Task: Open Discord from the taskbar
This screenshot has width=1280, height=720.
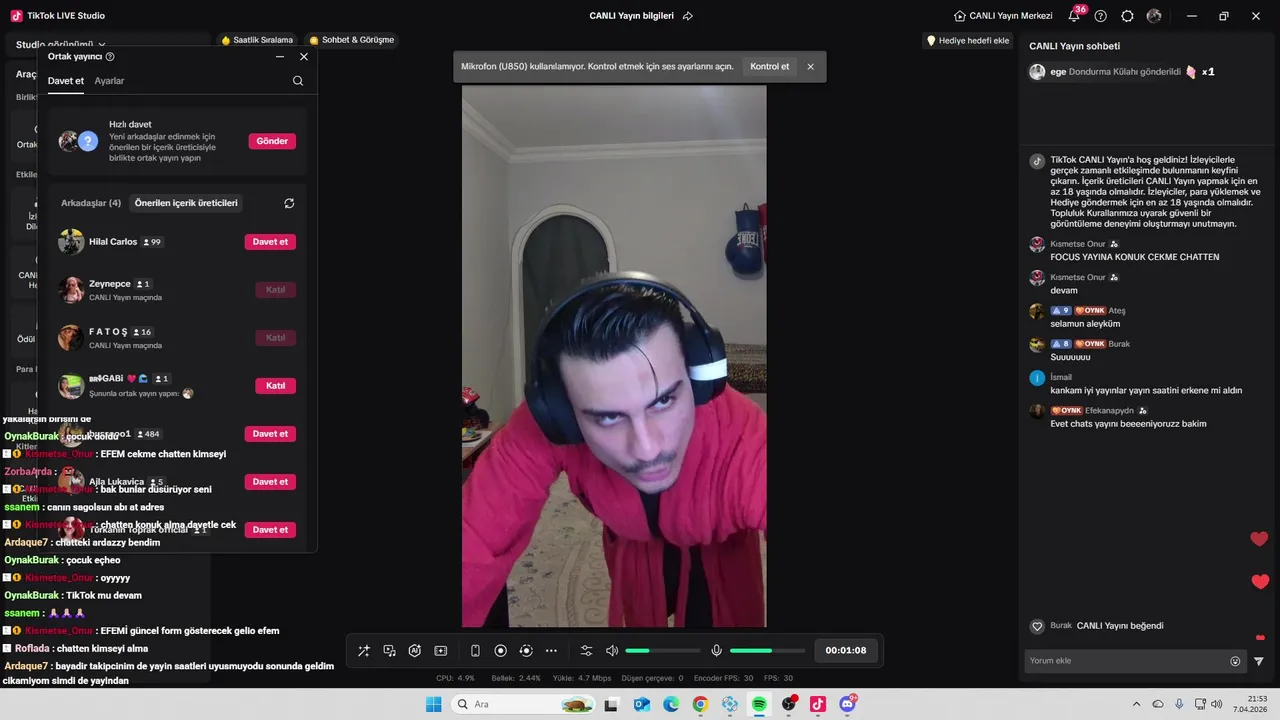Action: pyautogui.click(x=848, y=704)
